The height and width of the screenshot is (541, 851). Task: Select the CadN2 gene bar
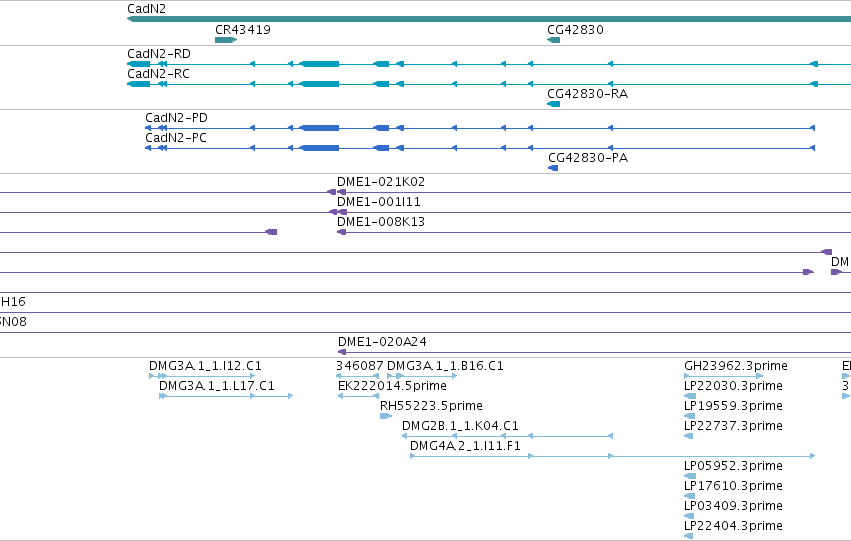click(488, 19)
